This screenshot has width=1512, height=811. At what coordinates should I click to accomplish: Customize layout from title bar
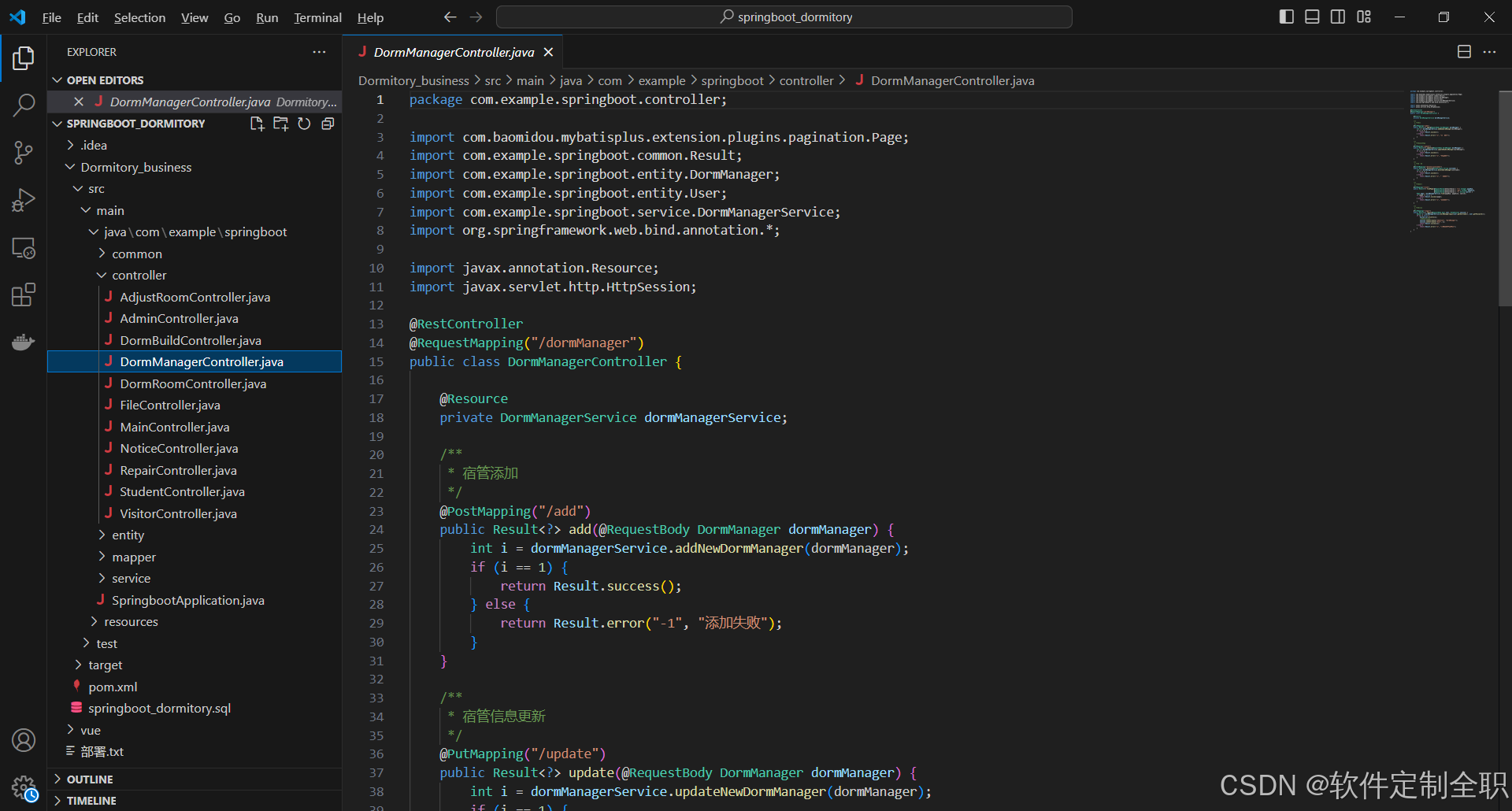tap(1364, 17)
